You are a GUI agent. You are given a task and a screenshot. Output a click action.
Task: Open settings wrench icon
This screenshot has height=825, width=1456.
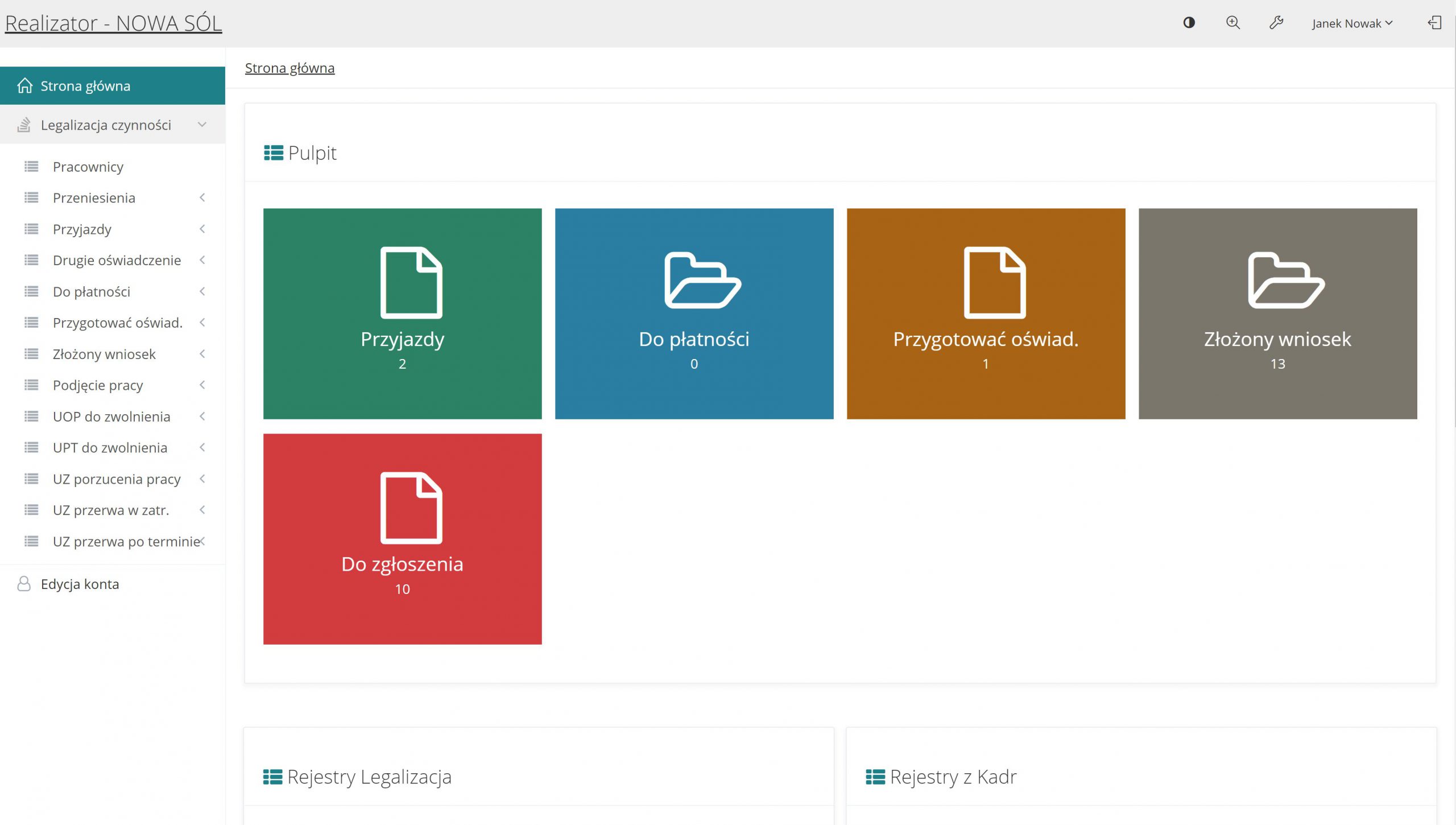click(1276, 23)
